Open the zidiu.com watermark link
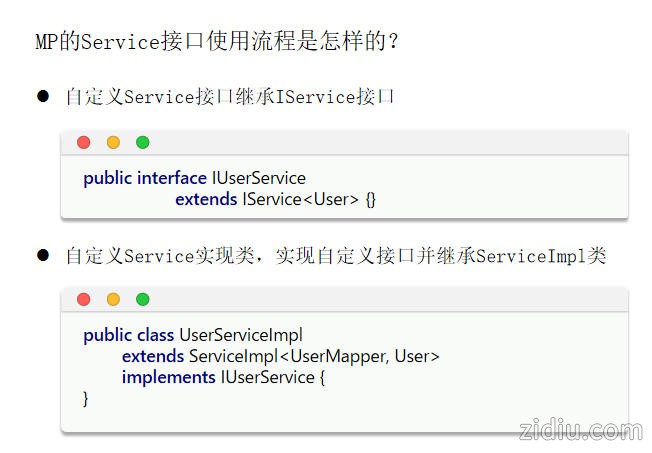The image size is (652, 453). pos(581,430)
